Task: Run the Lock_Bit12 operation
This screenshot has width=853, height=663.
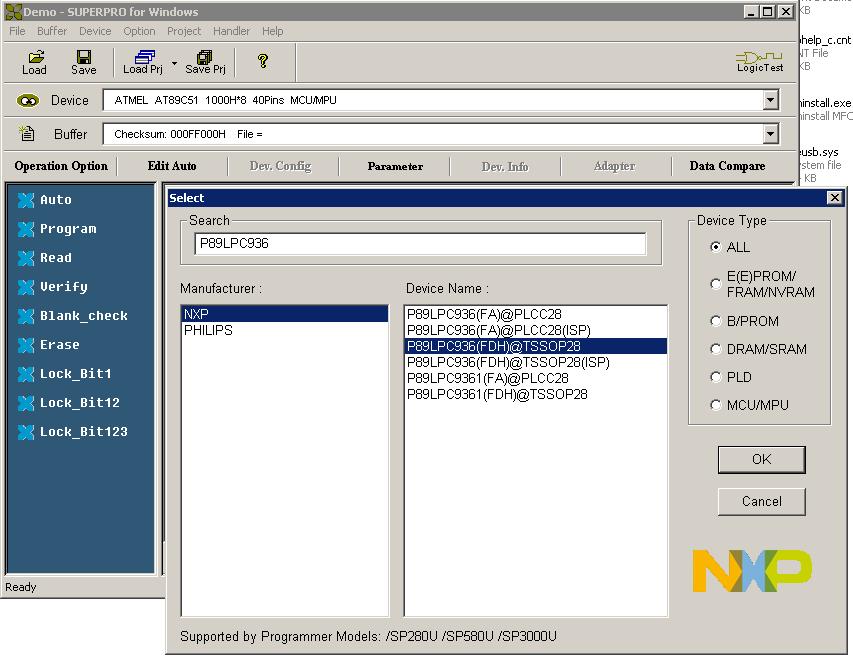Action: [x=69, y=403]
